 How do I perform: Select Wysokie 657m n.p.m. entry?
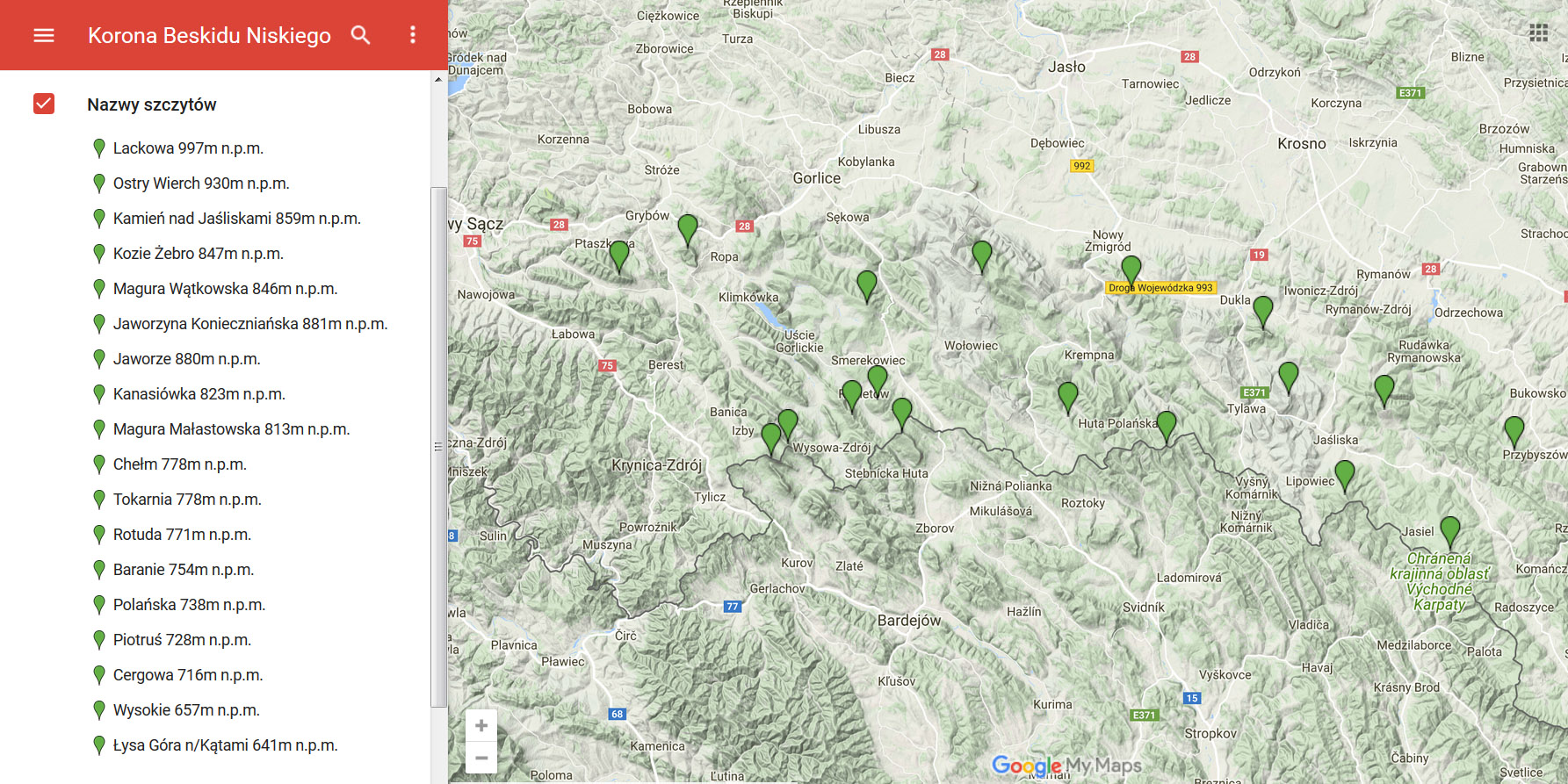click(x=186, y=710)
